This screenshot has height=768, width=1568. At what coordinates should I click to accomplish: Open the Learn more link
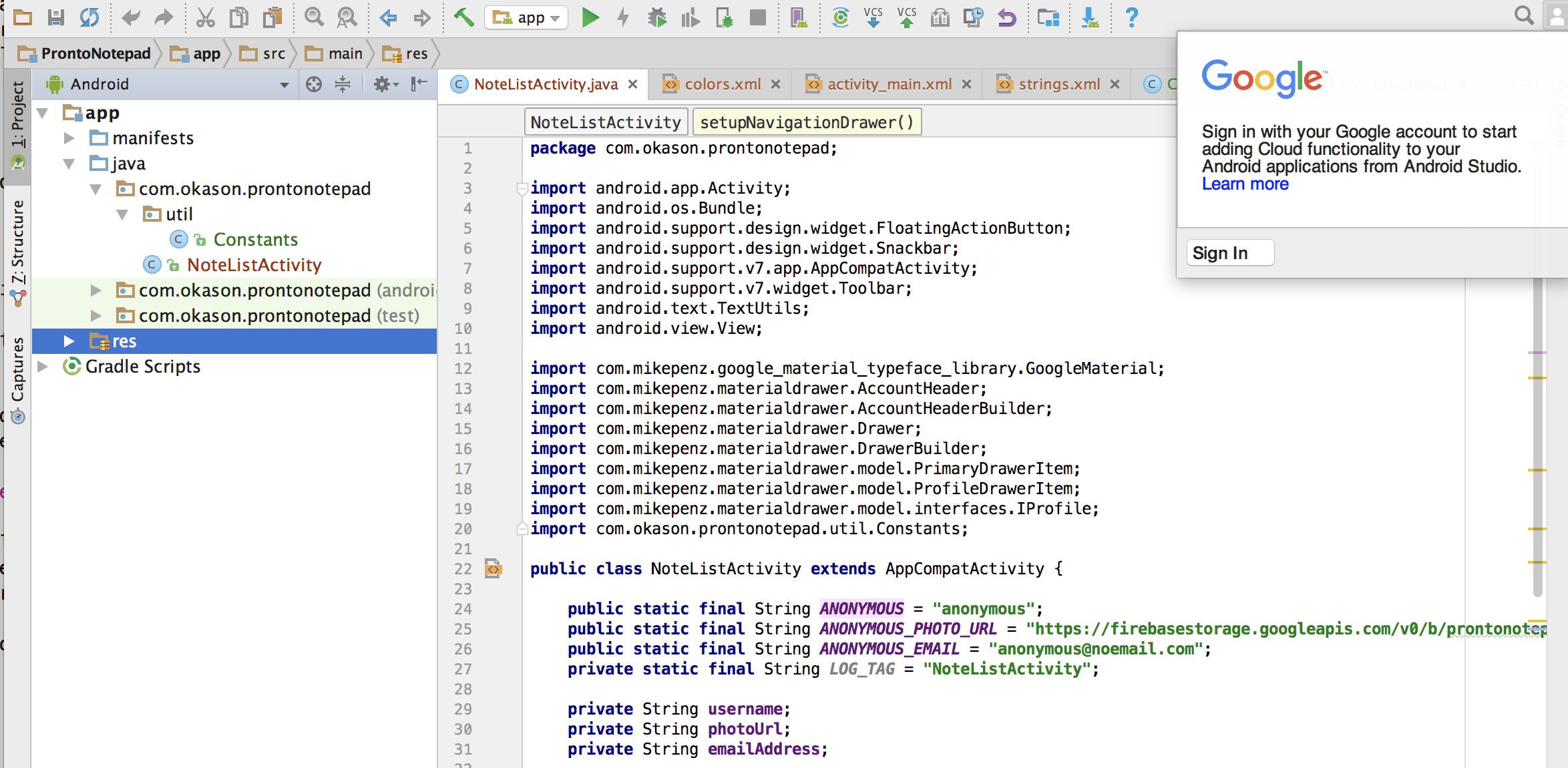coord(1245,184)
